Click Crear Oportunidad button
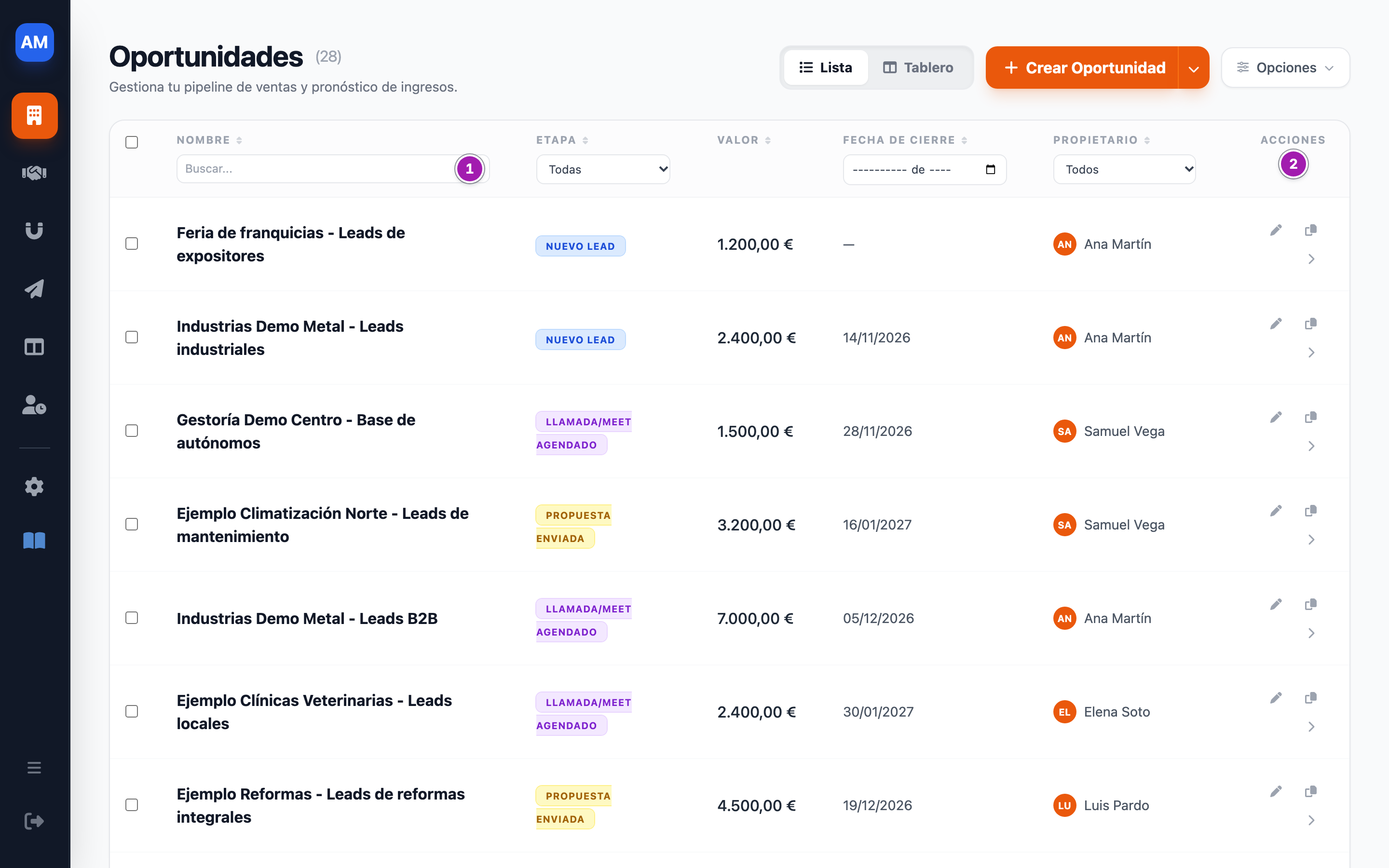Image resolution: width=1389 pixels, height=868 pixels. point(1082,68)
